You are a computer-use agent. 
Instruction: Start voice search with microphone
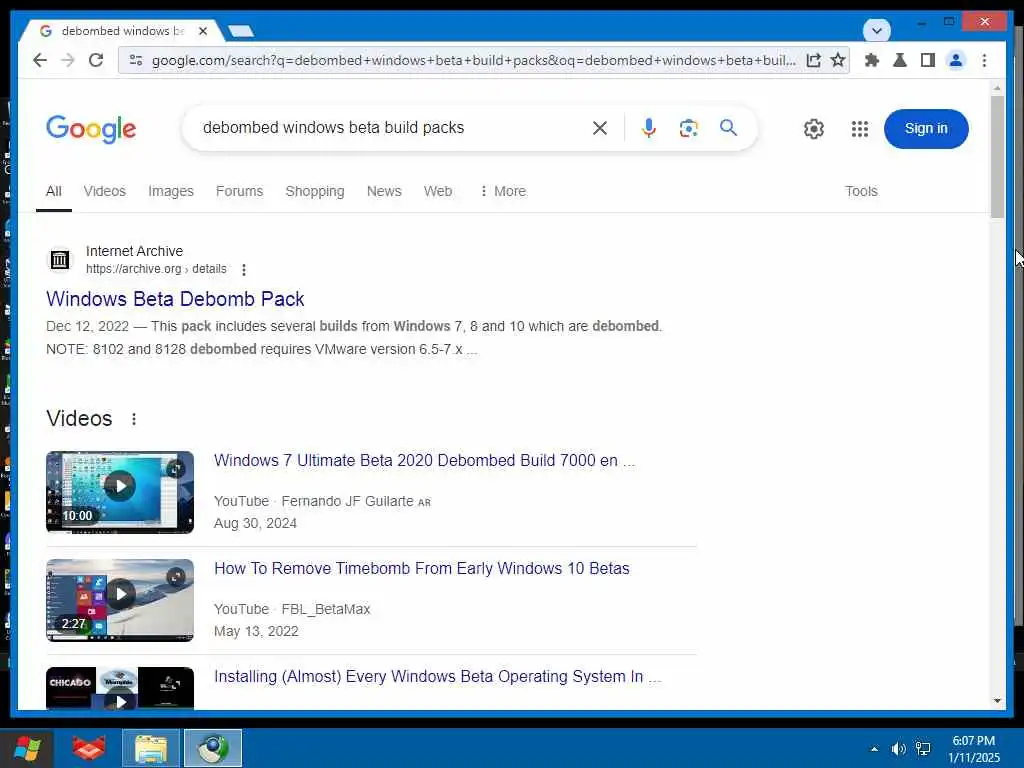tap(648, 128)
